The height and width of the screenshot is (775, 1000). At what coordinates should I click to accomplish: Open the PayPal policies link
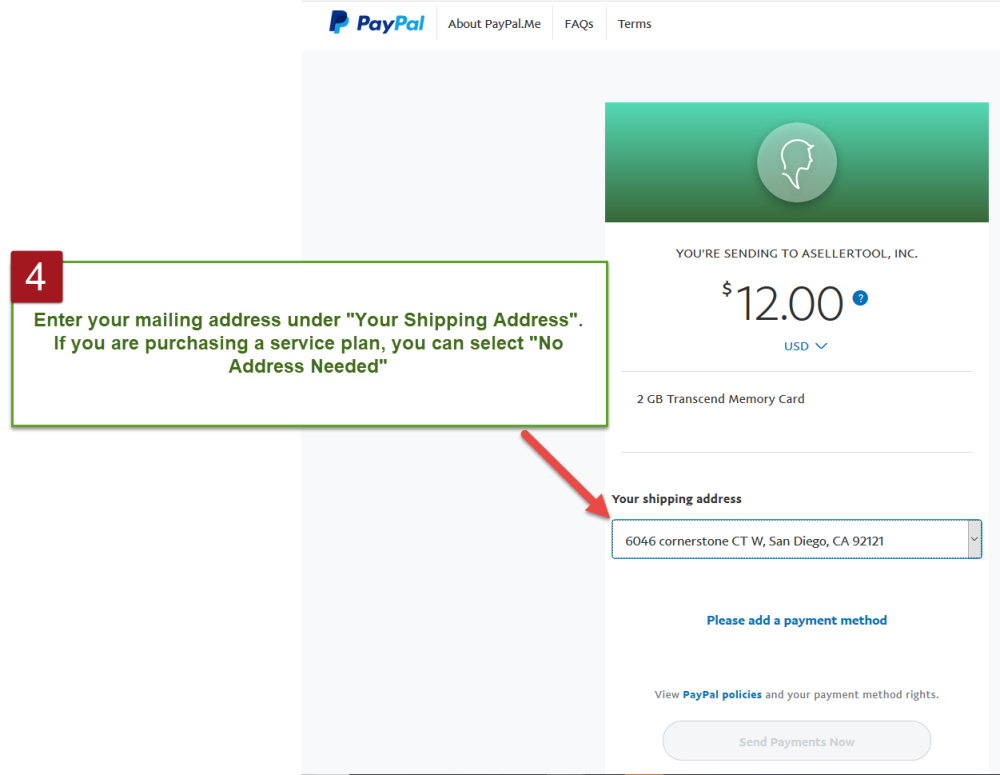point(722,694)
